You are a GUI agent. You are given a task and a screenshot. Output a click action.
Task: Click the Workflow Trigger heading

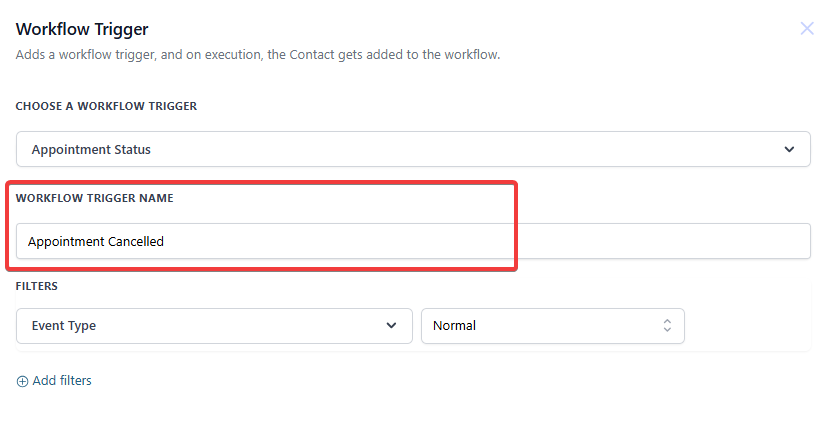82,30
